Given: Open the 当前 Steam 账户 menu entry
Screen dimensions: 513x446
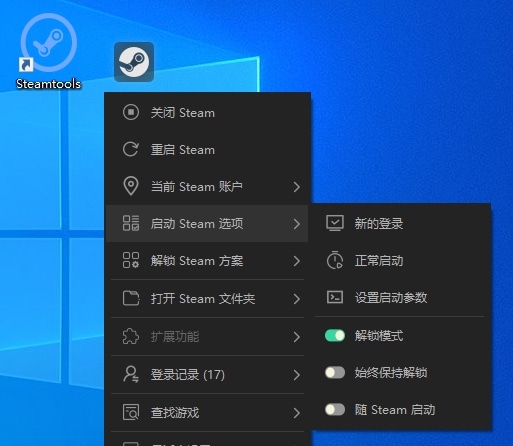Looking at the screenshot, I should click(x=207, y=186).
